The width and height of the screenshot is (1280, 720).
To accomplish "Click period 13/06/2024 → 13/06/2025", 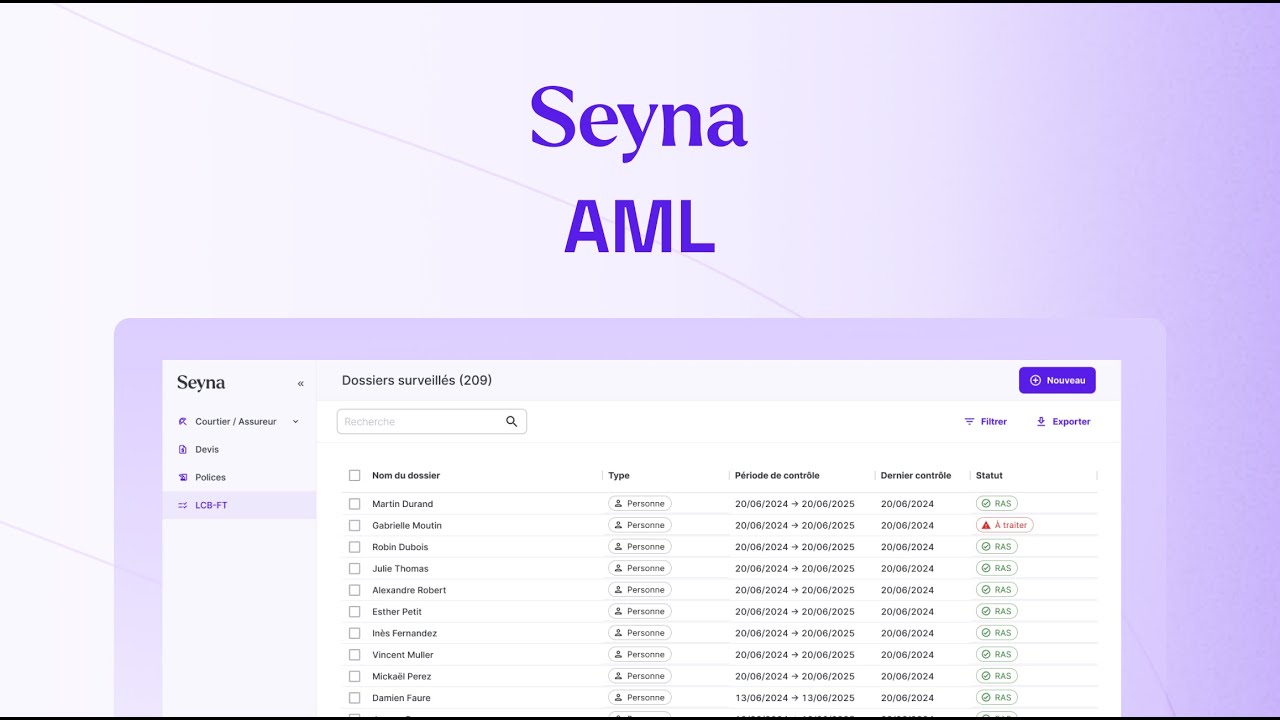I will (795, 698).
